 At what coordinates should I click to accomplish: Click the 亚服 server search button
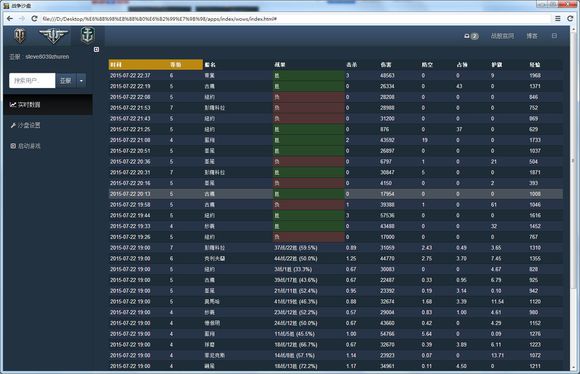point(66,81)
